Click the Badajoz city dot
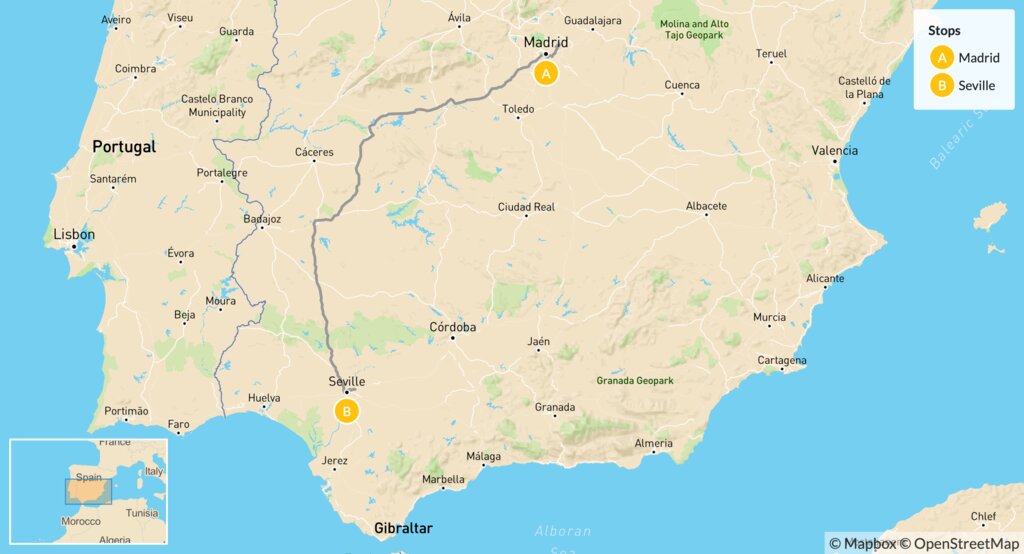Screen dimensions: 1024x554 pos(262,228)
